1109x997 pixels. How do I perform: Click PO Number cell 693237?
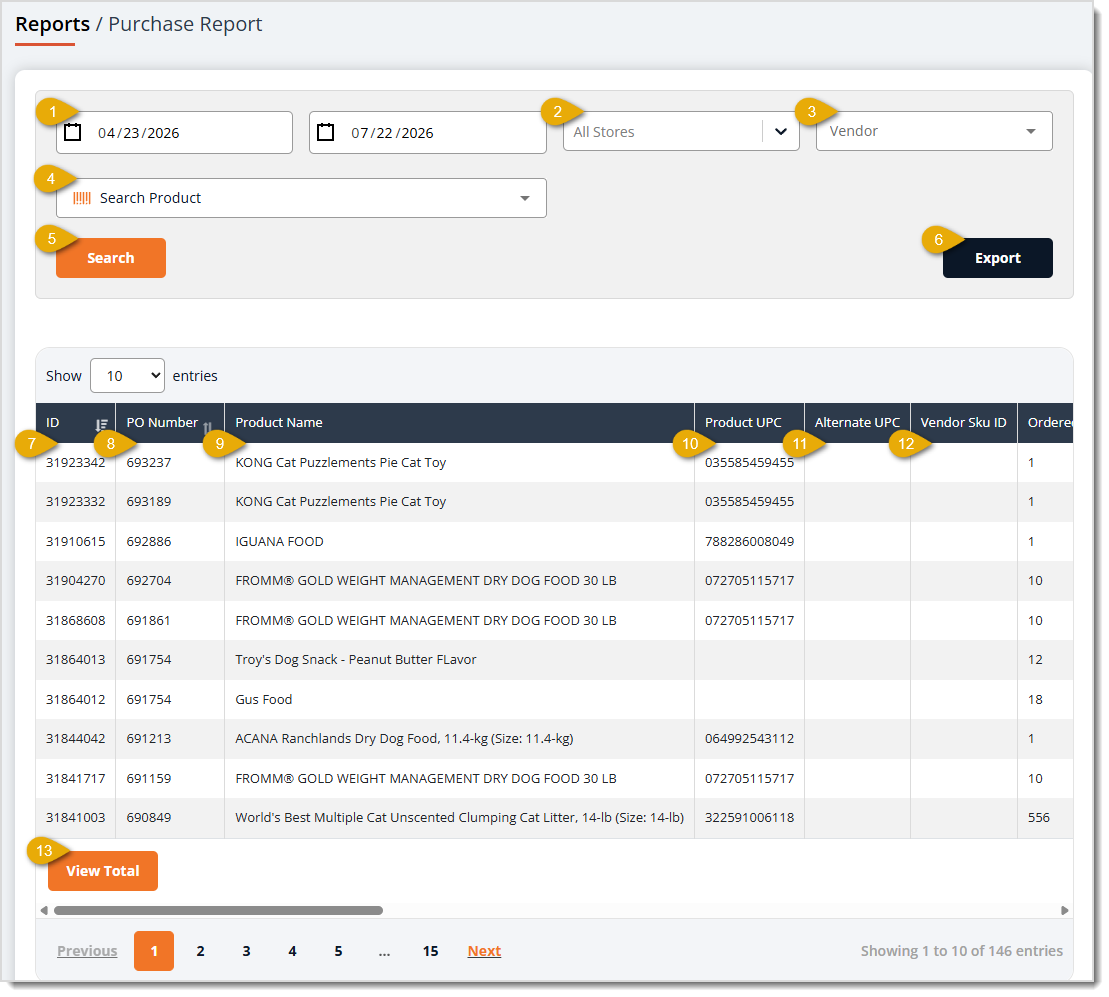tap(149, 462)
